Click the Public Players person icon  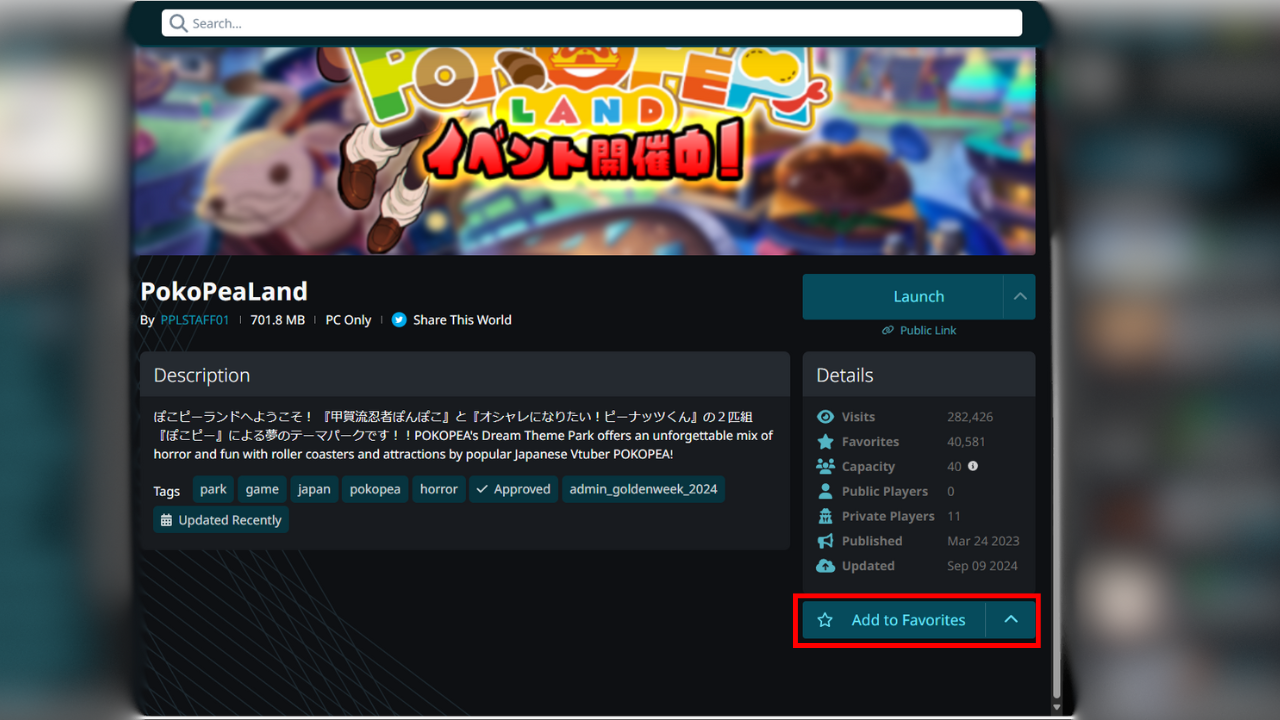pos(825,491)
